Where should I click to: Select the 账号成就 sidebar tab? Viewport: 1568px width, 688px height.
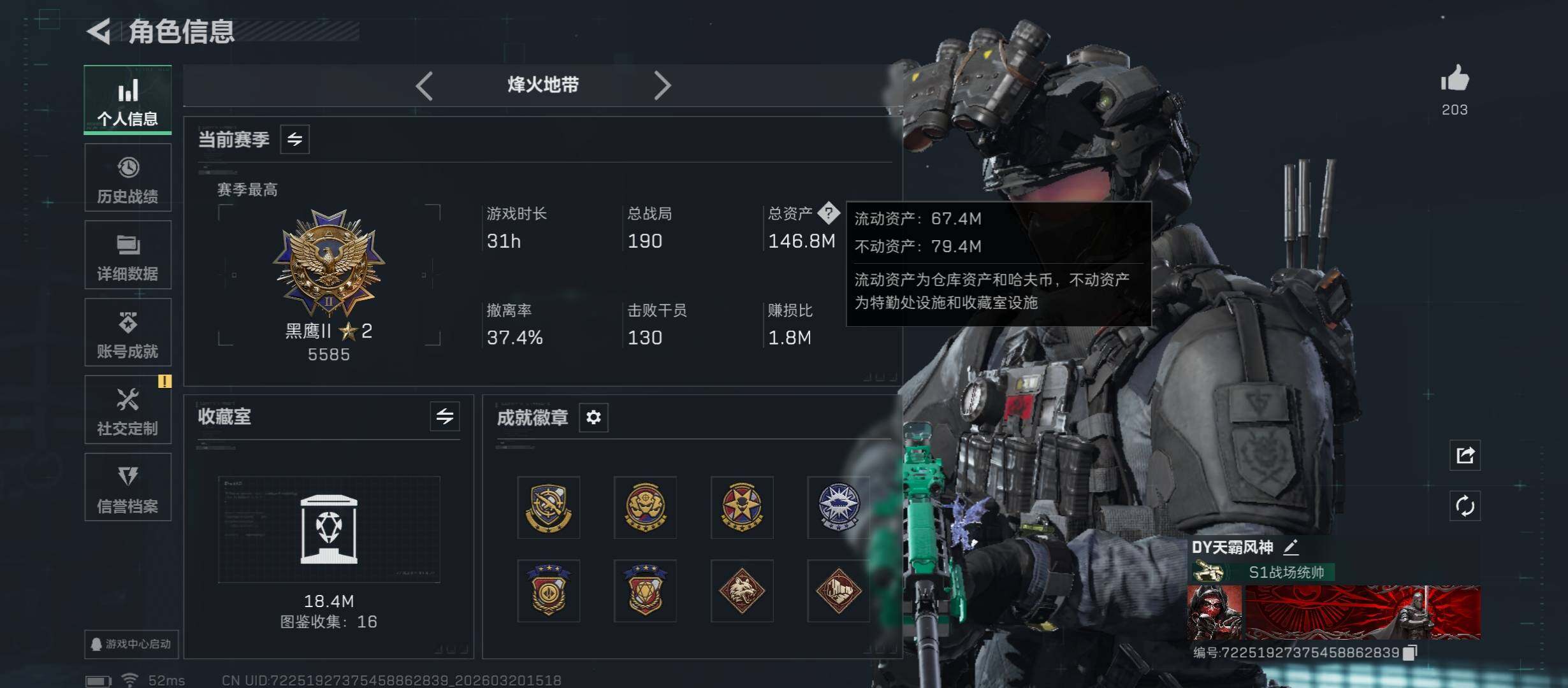[128, 333]
